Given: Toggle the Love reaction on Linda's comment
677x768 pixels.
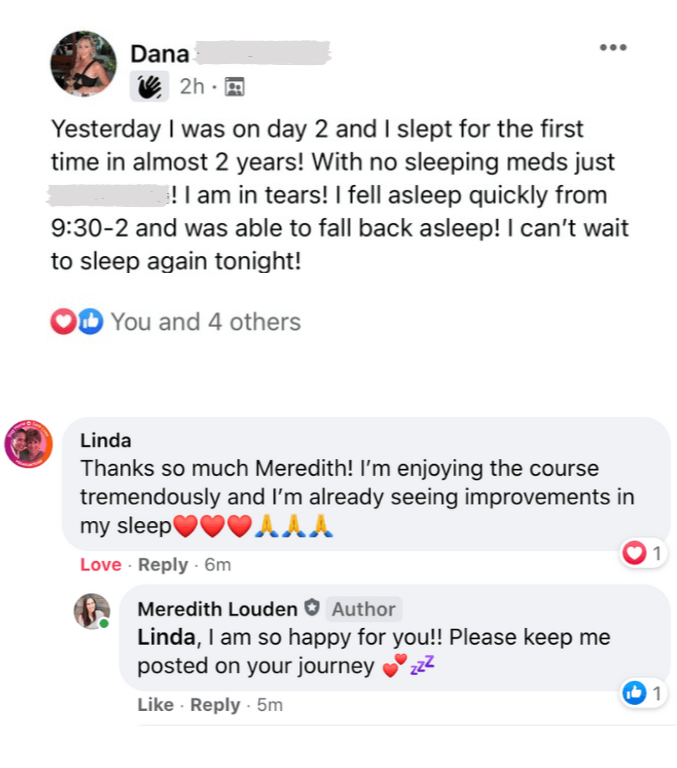Looking at the screenshot, I should pos(100,565).
